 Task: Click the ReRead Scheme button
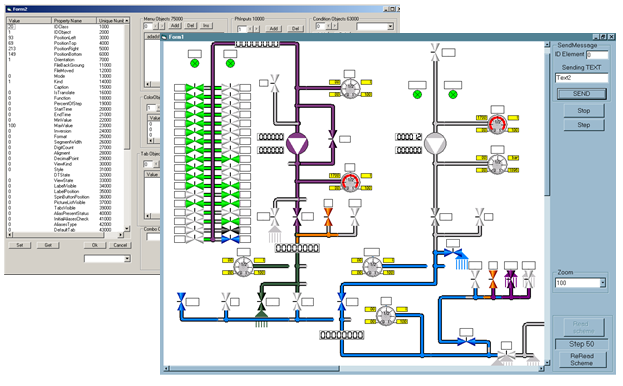582,359
